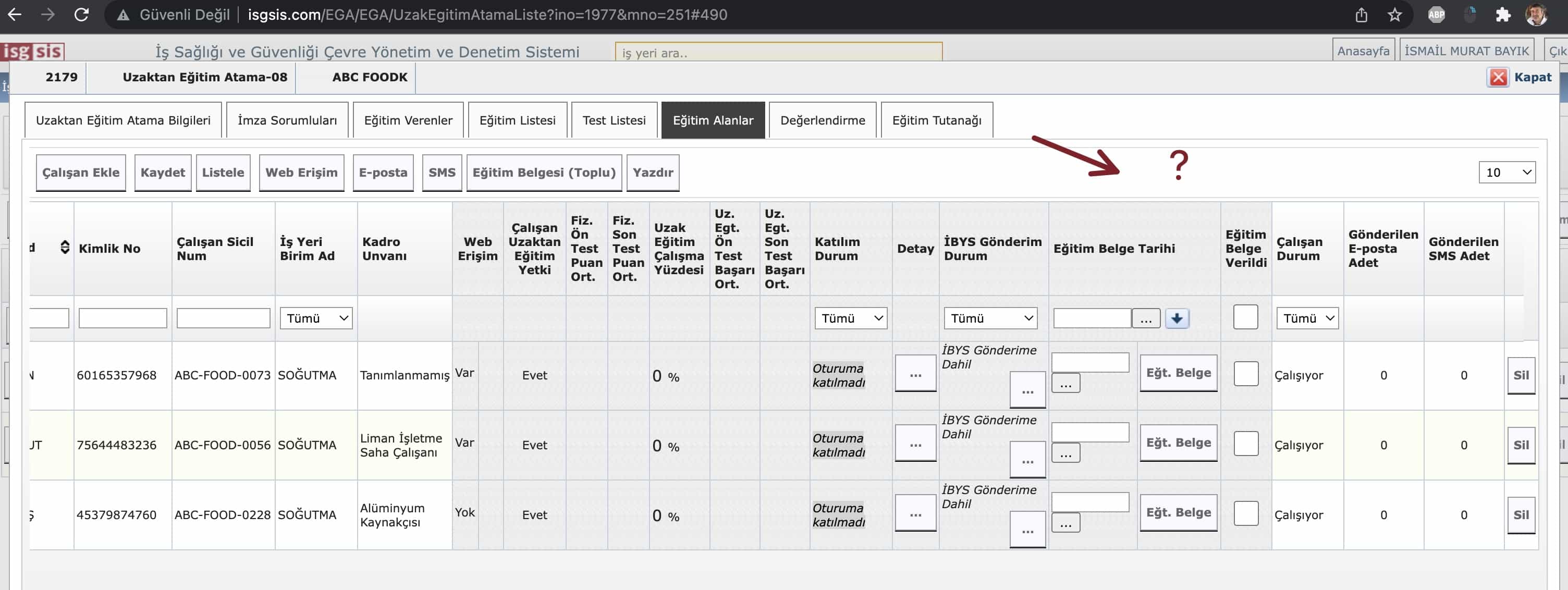Click the Çalışan Ekle button
The width and height of the screenshot is (1568, 590).
coord(81,173)
